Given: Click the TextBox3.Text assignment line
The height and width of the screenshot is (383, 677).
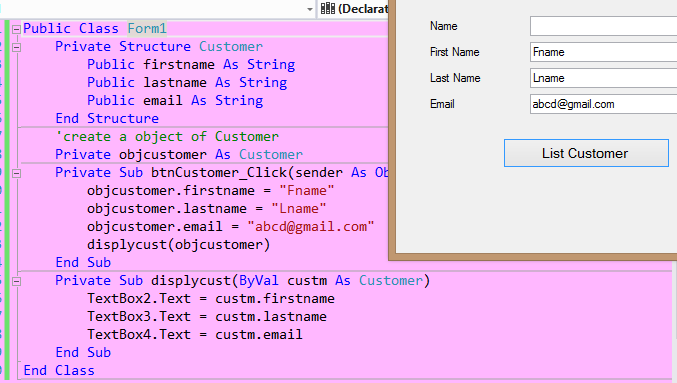Looking at the screenshot, I should pyautogui.click(x=207, y=317).
